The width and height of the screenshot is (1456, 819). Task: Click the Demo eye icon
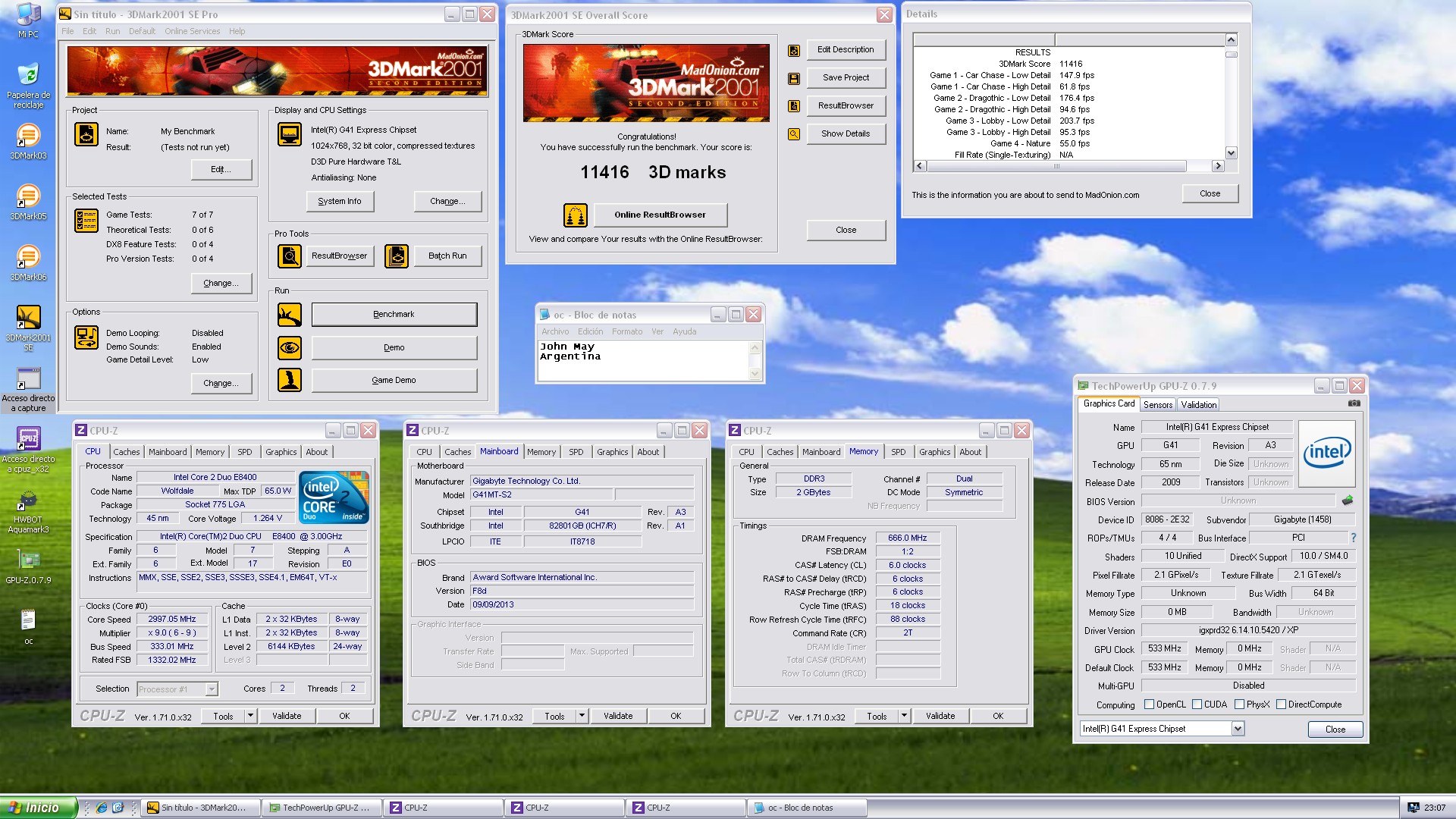point(290,348)
